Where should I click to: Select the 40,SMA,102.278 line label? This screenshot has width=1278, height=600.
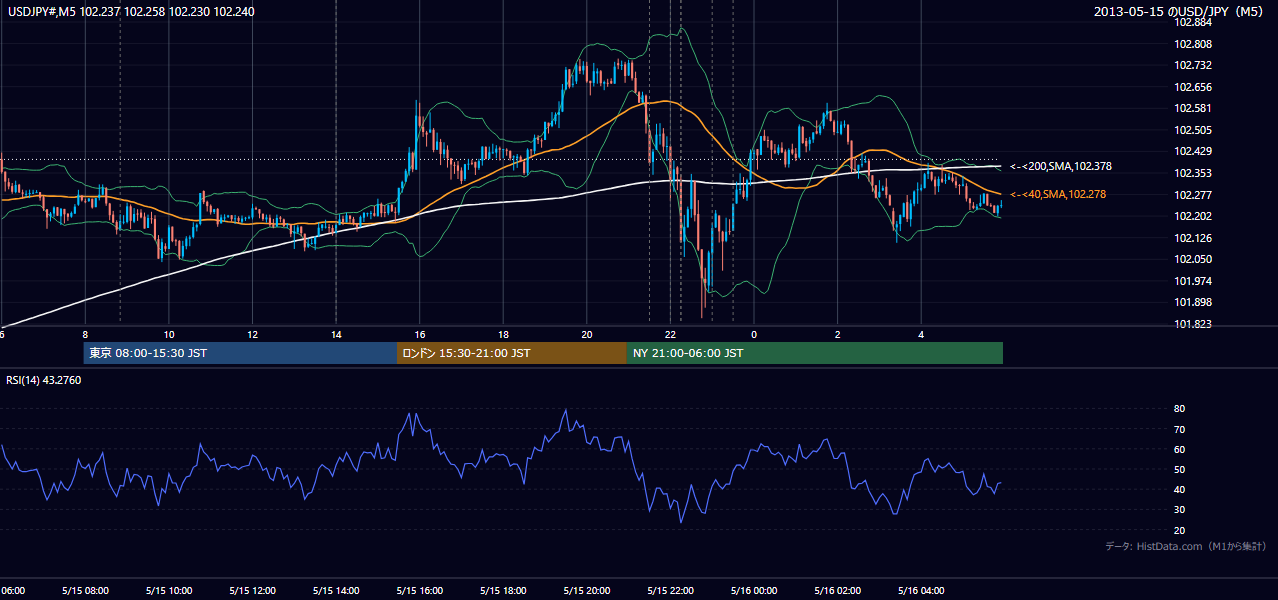1059,194
